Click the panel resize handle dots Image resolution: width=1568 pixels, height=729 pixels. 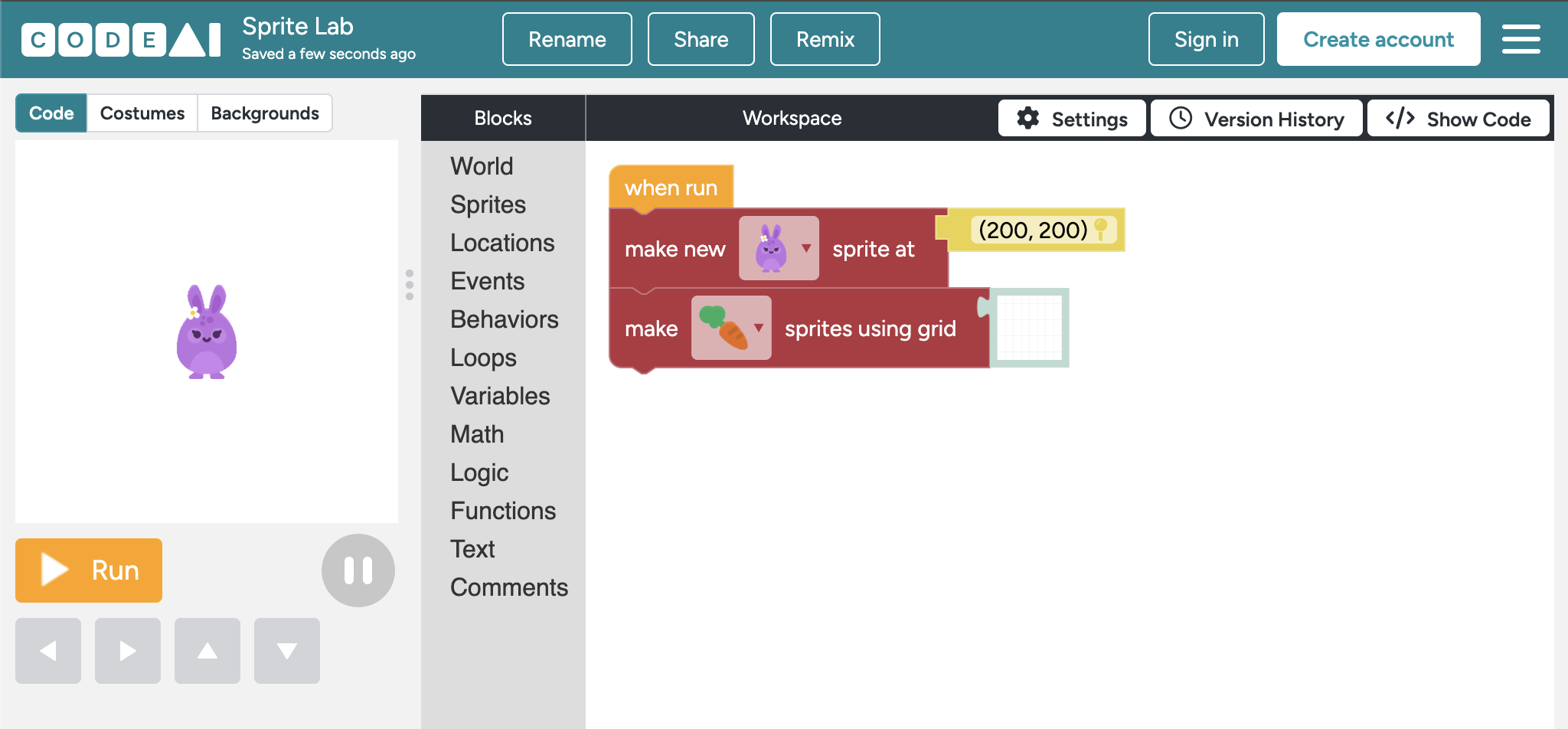410,285
